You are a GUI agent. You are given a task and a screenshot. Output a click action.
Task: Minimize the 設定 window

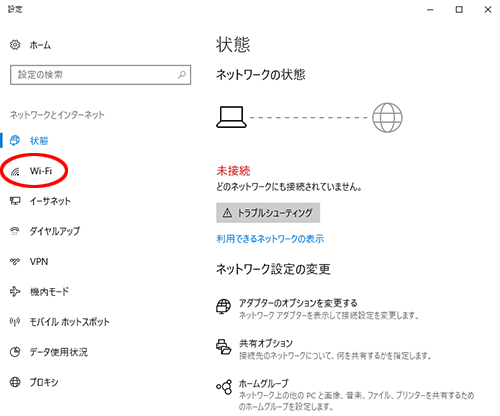click(x=430, y=10)
